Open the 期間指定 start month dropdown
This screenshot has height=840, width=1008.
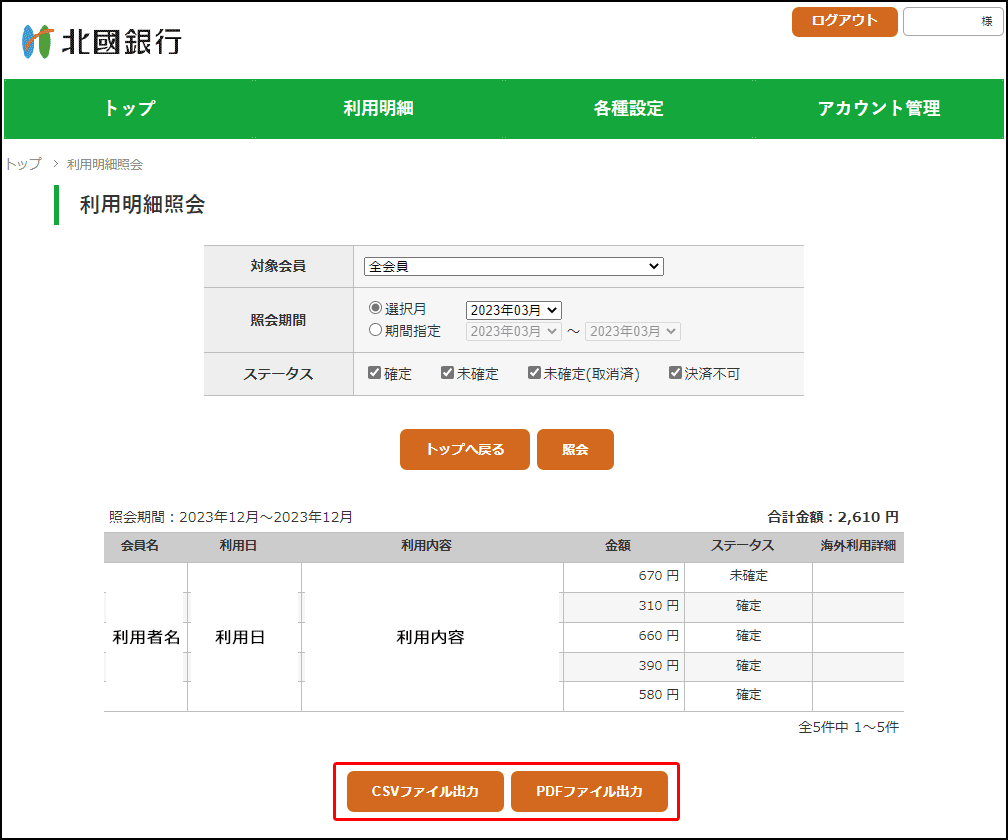coord(513,331)
